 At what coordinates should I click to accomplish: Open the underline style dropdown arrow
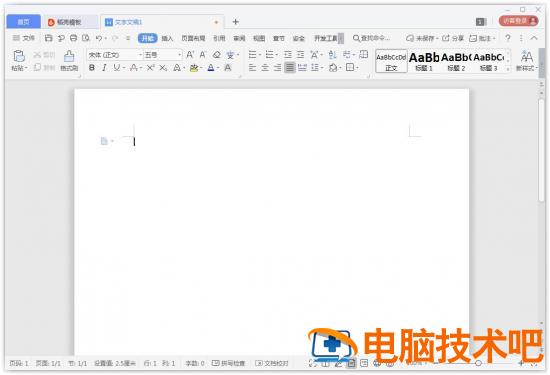point(124,68)
